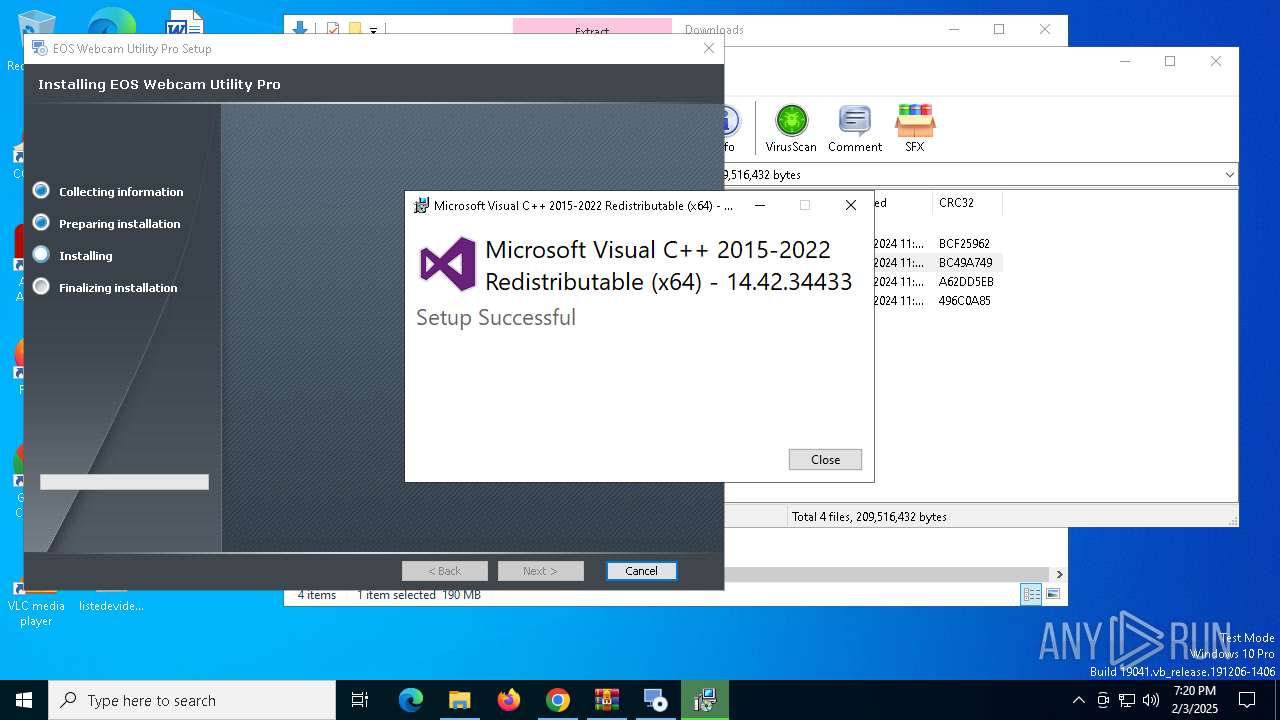The image size is (1280, 720).
Task: Open the Extract tab in File Explorer
Action: pyautogui.click(x=592, y=29)
